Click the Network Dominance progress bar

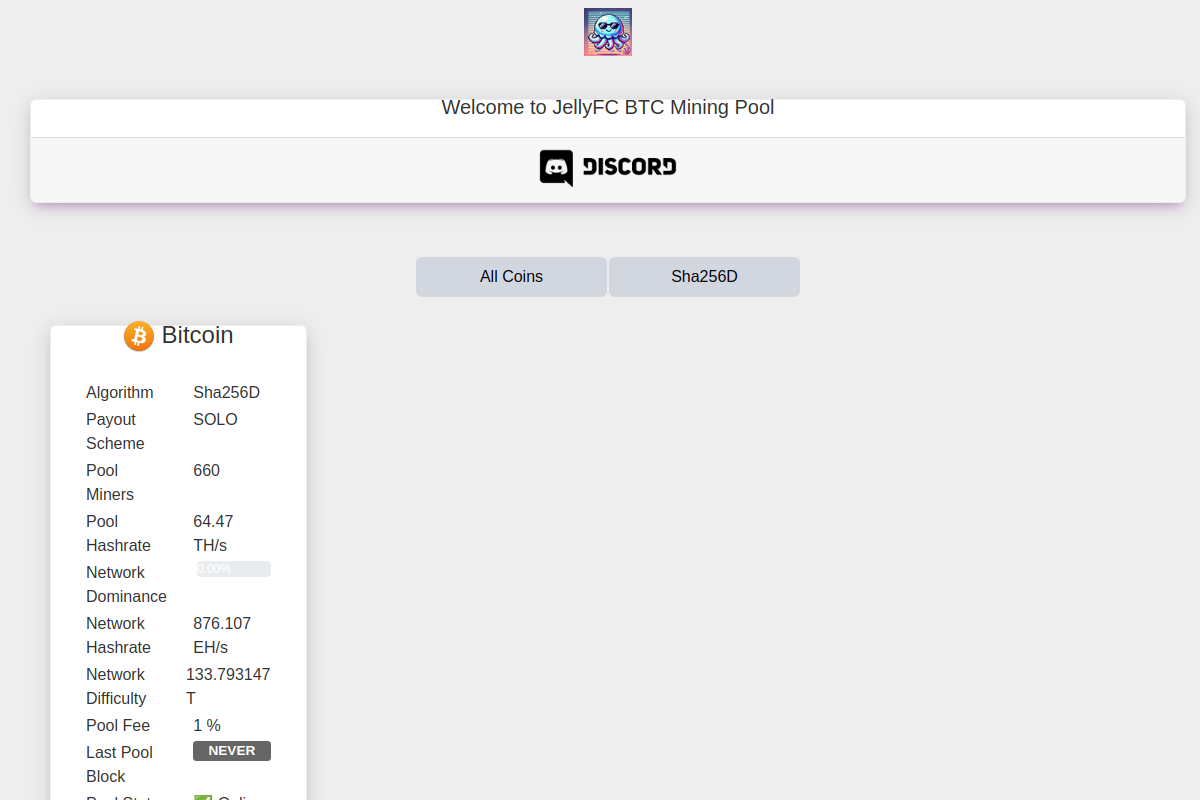[x=233, y=569]
